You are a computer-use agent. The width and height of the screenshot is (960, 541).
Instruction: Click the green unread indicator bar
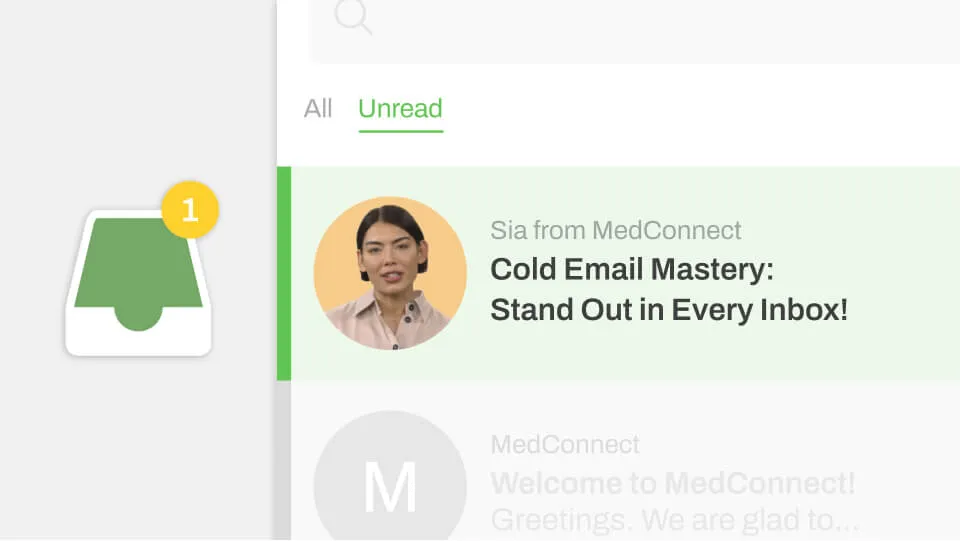point(284,274)
